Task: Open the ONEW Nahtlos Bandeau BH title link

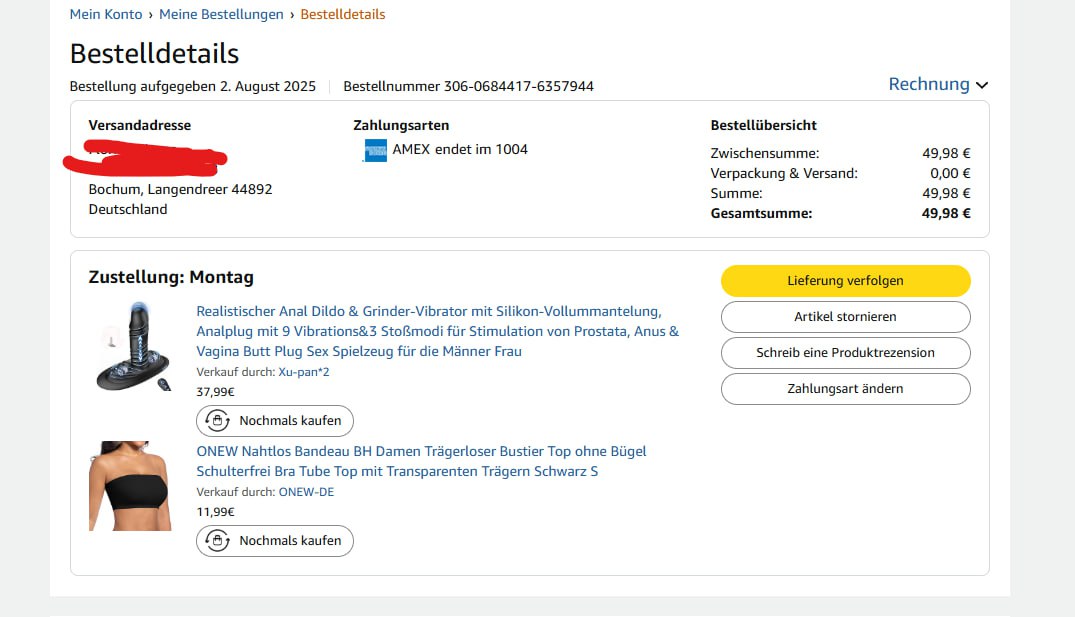Action: (x=421, y=461)
